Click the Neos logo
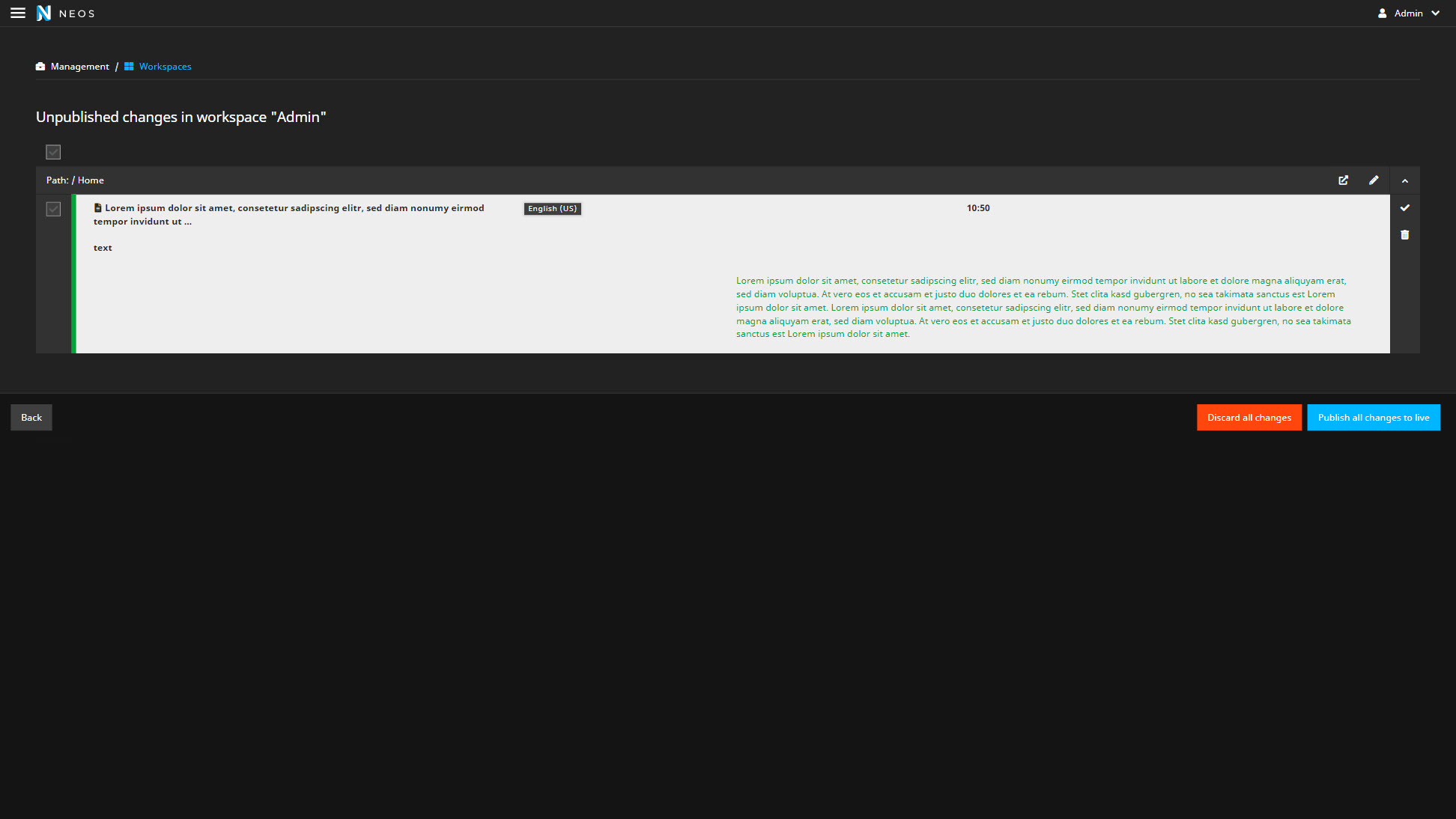The image size is (1456, 819). [x=44, y=13]
